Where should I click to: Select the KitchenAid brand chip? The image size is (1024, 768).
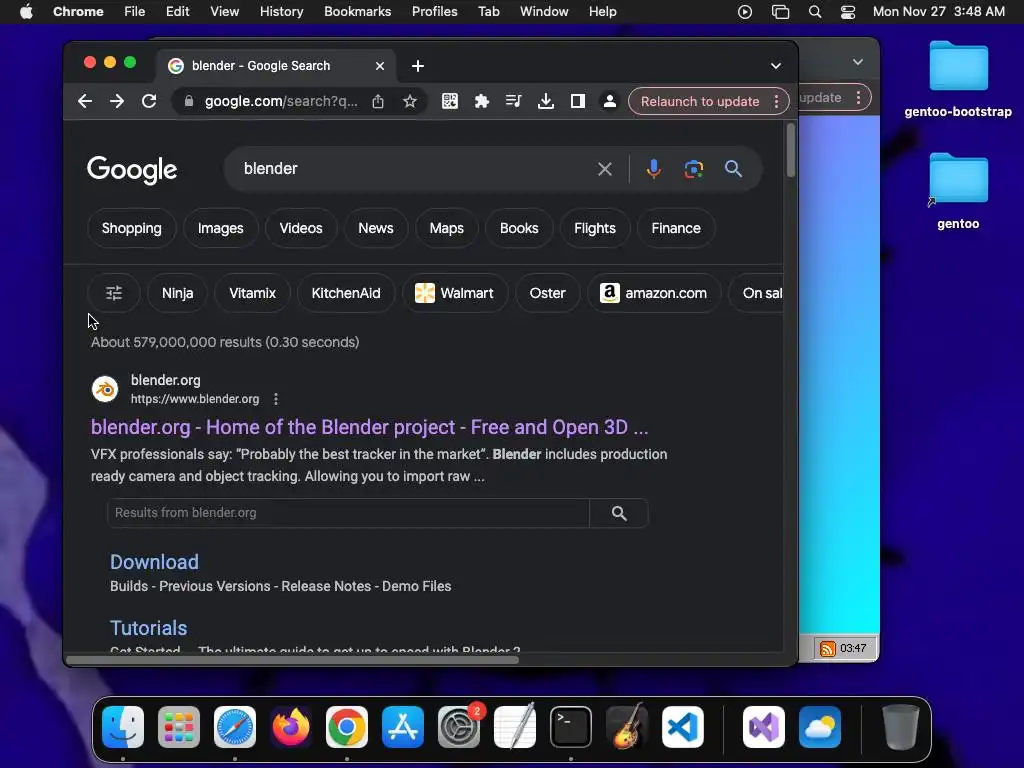[x=346, y=293]
